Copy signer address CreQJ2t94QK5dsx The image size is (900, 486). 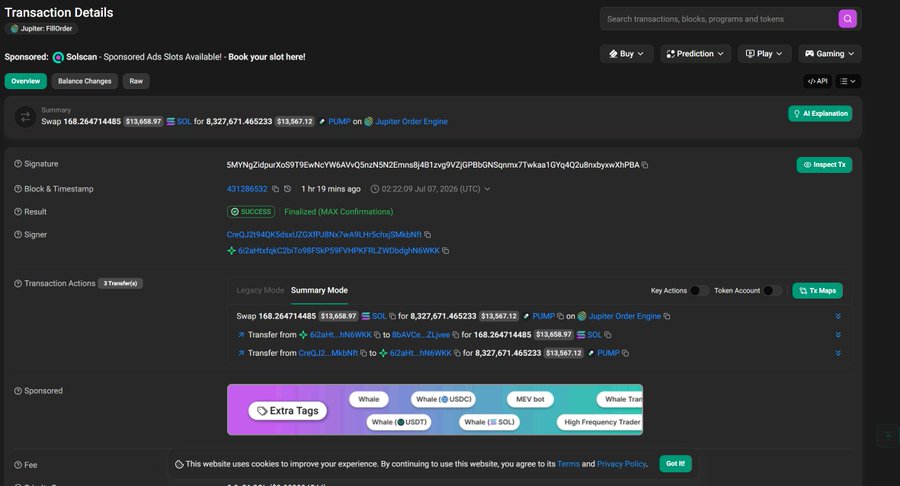(428, 235)
